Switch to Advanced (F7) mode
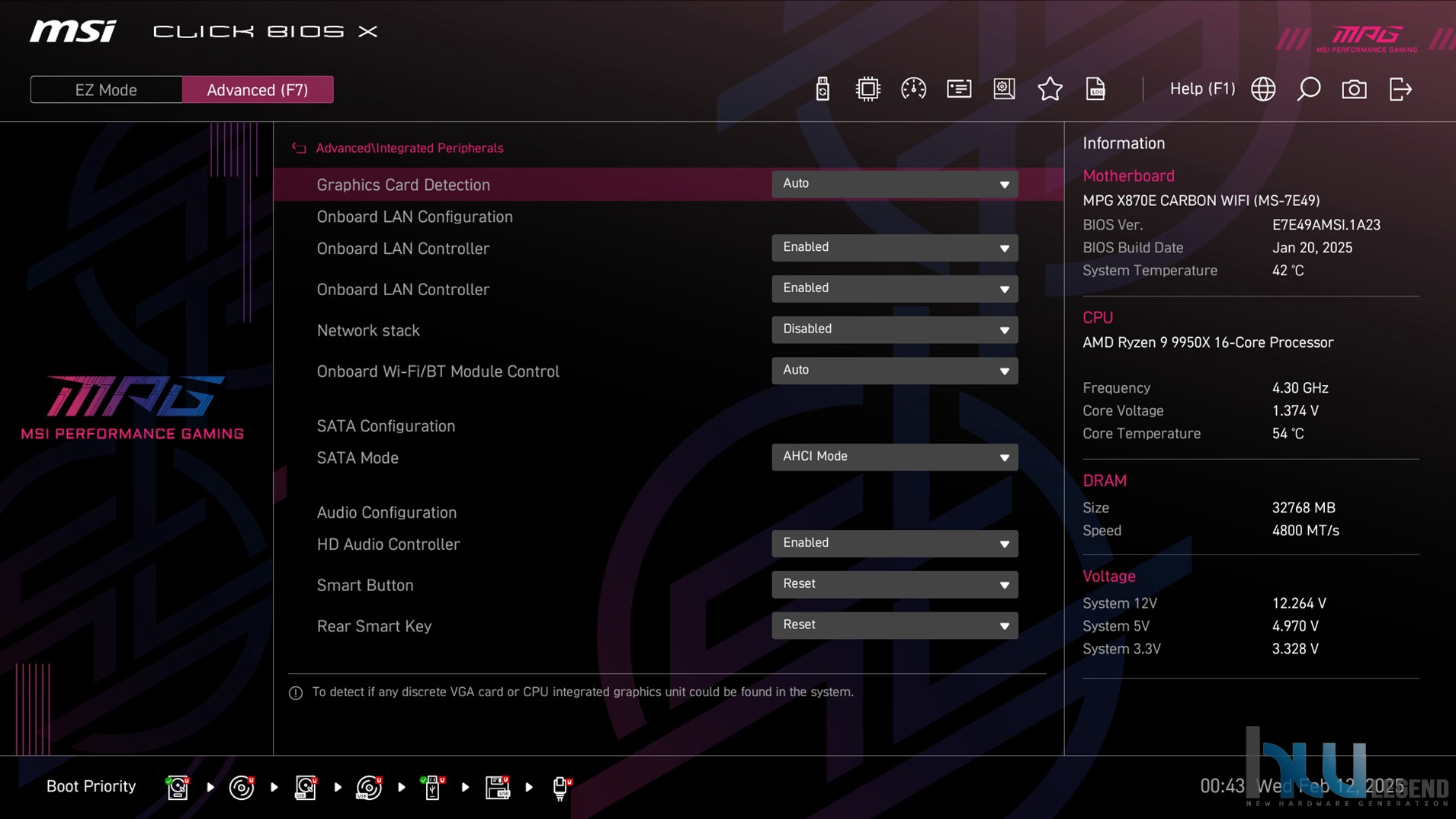Viewport: 1456px width, 819px height. pyautogui.click(x=258, y=89)
